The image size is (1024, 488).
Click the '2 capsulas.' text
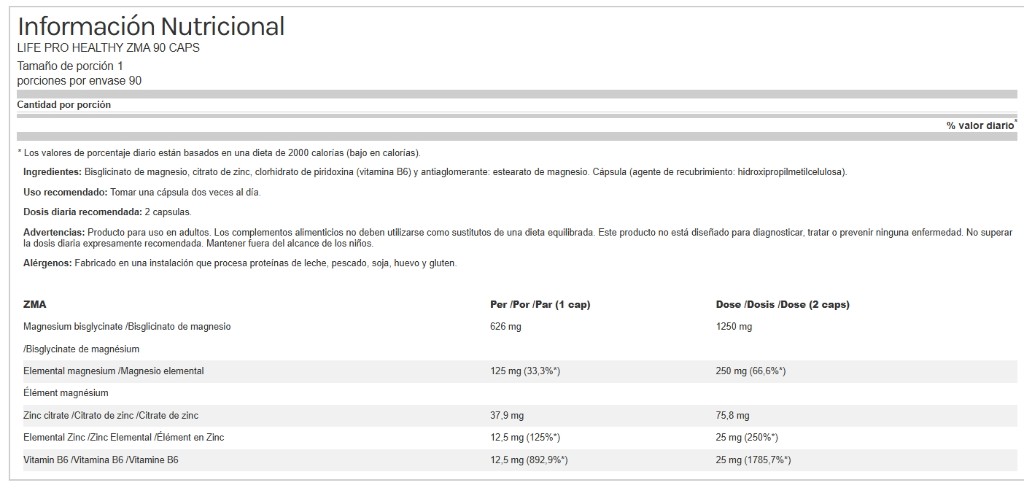coord(168,212)
